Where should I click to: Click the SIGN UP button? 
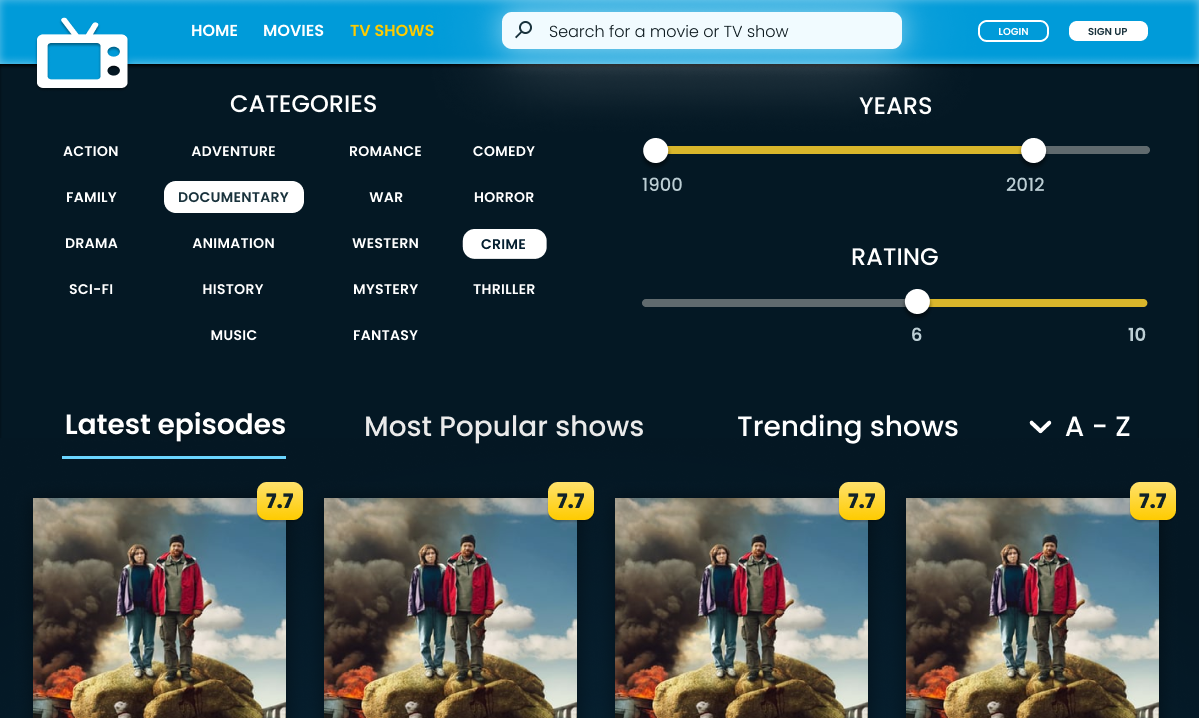1107,30
